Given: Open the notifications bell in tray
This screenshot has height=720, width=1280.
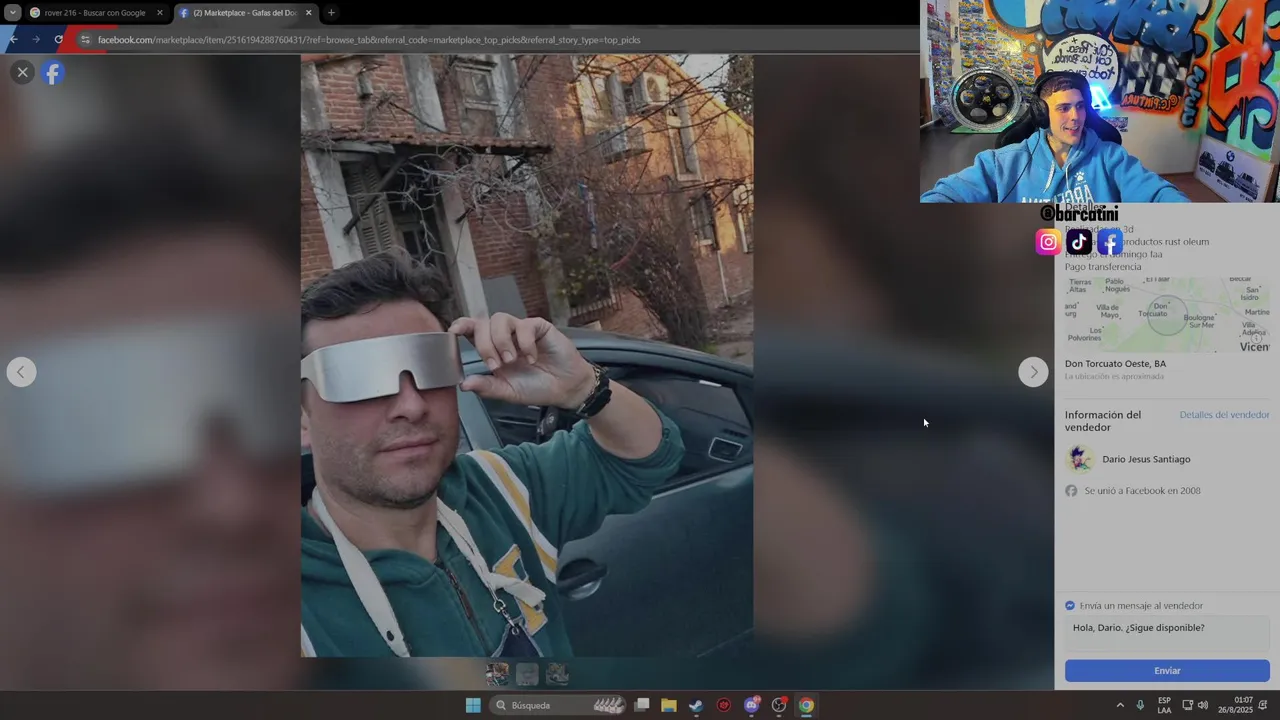Looking at the screenshot, I should click(x=1264, y=705).
